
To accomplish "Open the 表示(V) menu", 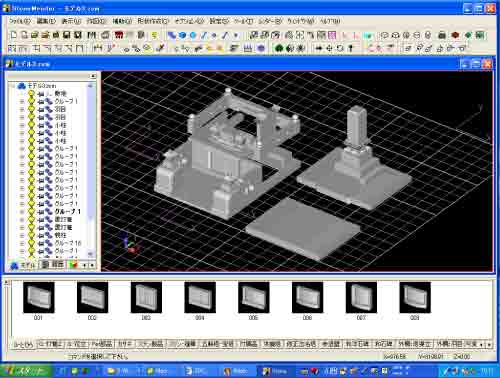I will pyautogui.click(x=71, y=21).
